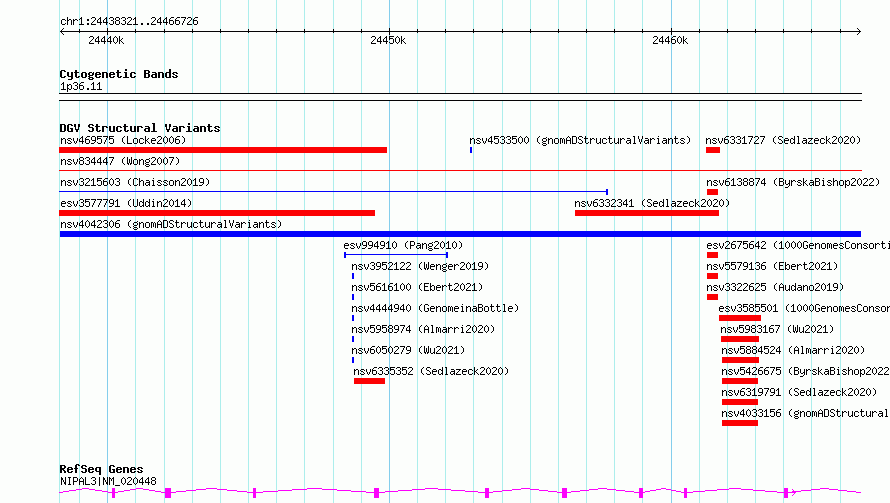Click the nsv6138874 (ByrskaBishop2022) label
This screenshot has width=890, height=503.
793,182
